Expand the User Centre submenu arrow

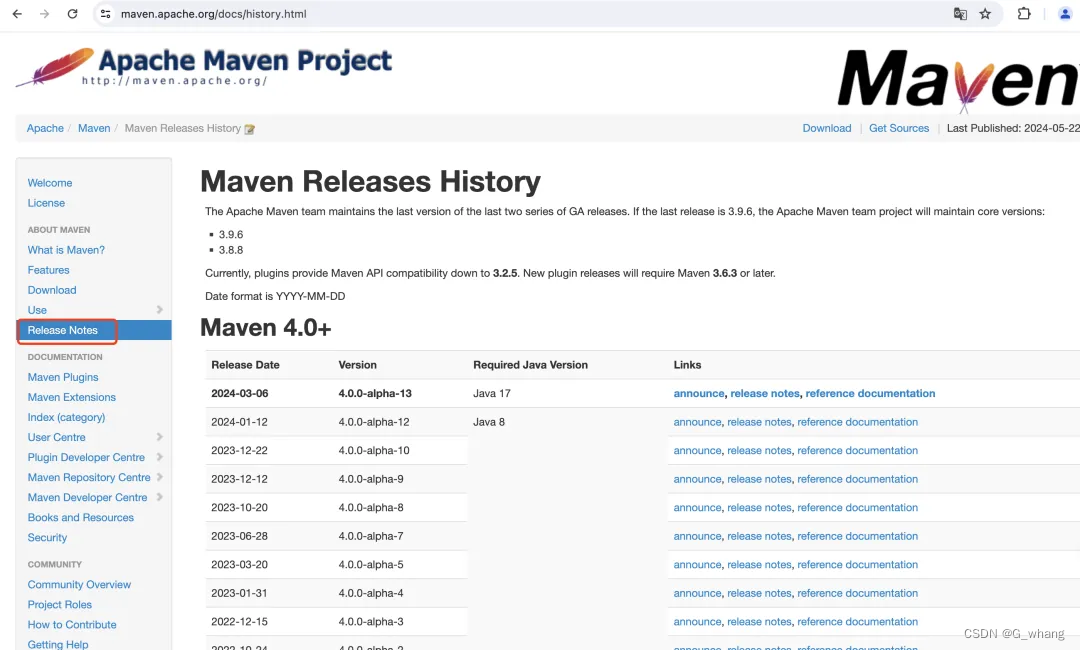coord(160,437)
